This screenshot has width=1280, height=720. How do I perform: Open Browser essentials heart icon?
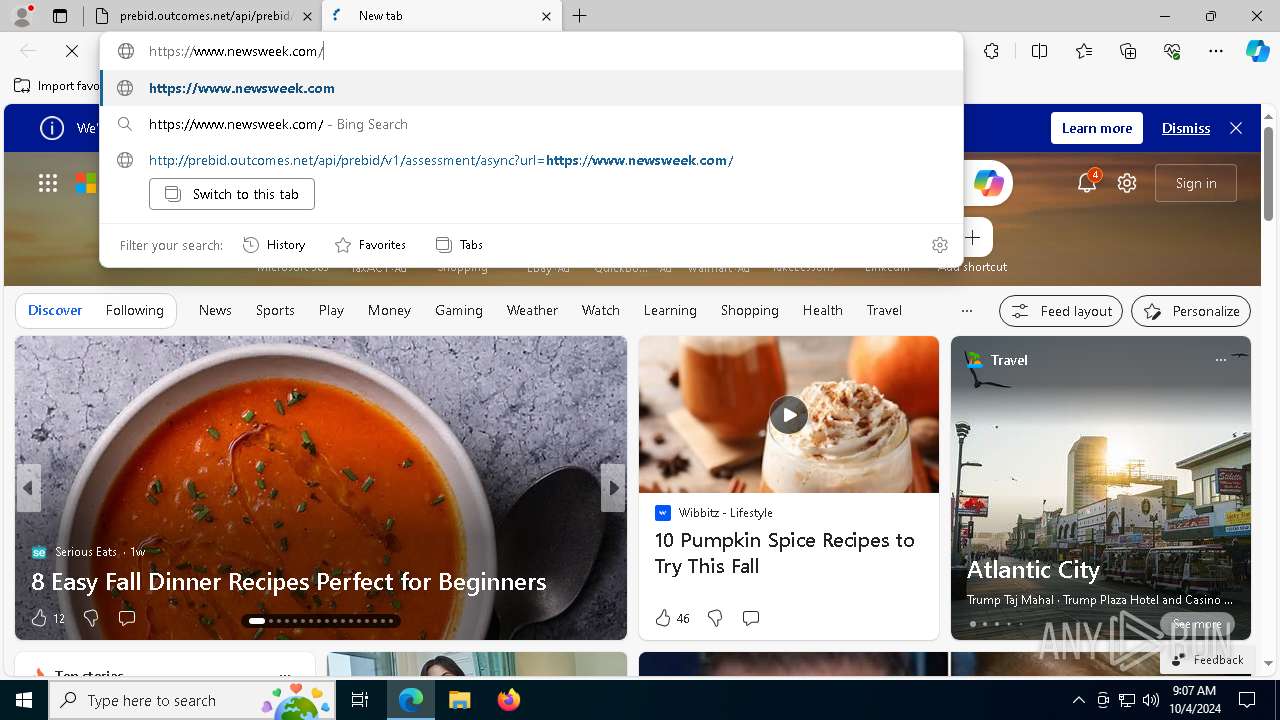1172,51
